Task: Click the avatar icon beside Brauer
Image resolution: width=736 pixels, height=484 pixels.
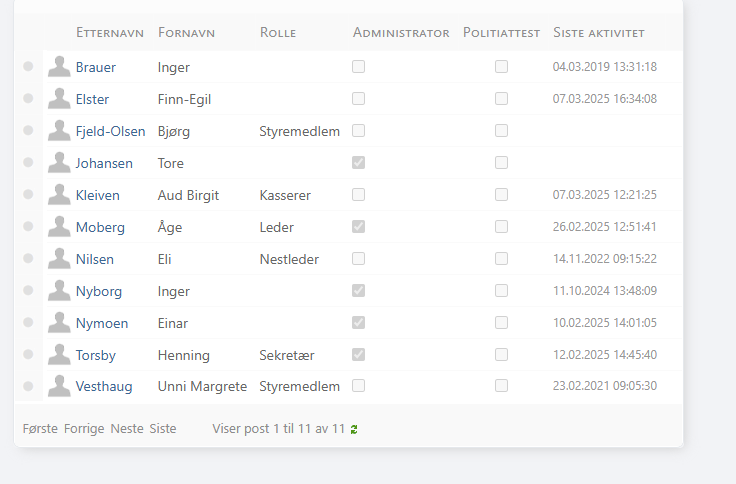Action: tap(59, 67)
